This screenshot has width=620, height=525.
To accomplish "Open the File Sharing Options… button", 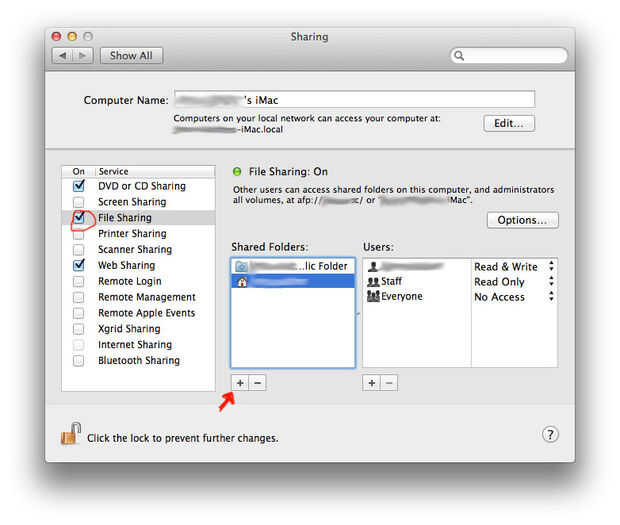I will coord(523,220).
